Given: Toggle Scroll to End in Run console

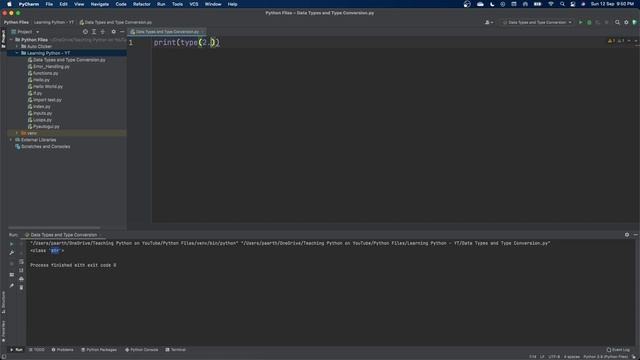Looking at the screenshot, I should [21, 270].
